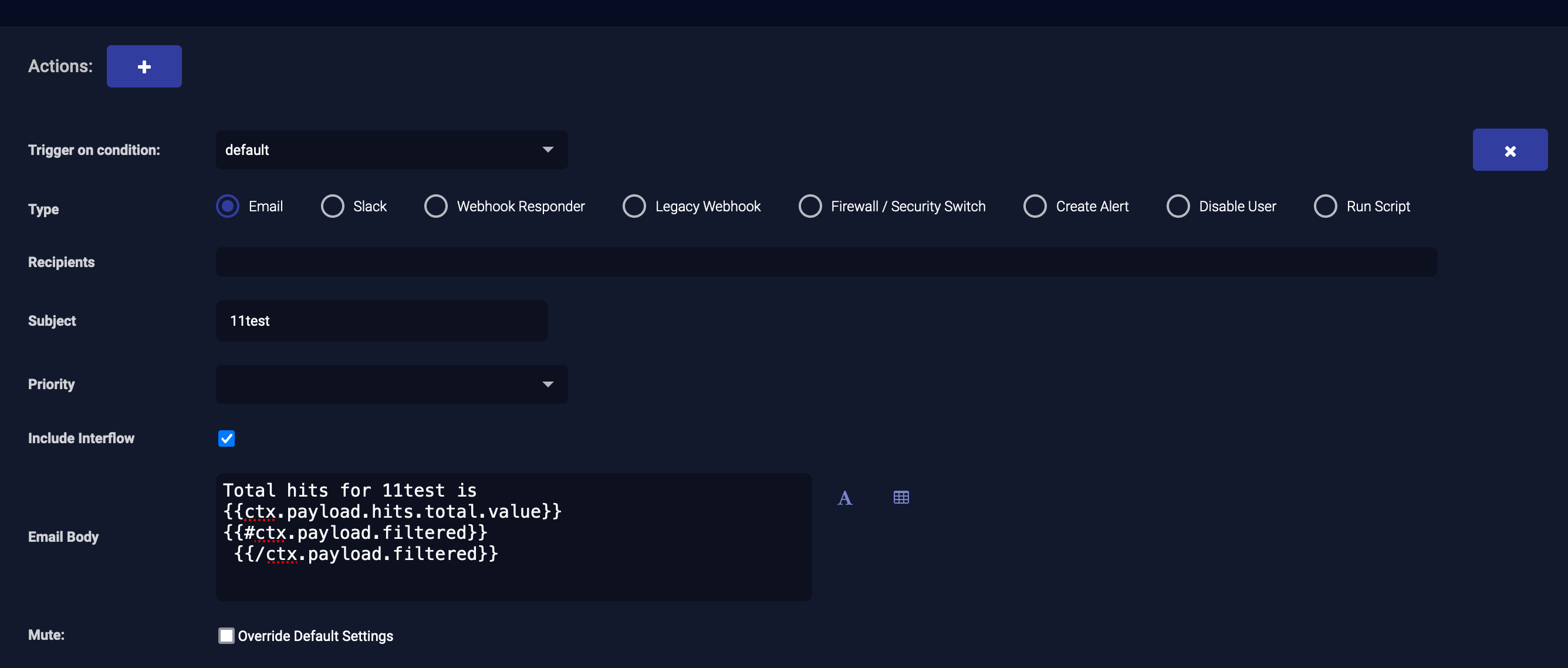Choose Webhook Responder type
Image resolution: width=1568 pixels, height=668 pixels.
point(436,207)
